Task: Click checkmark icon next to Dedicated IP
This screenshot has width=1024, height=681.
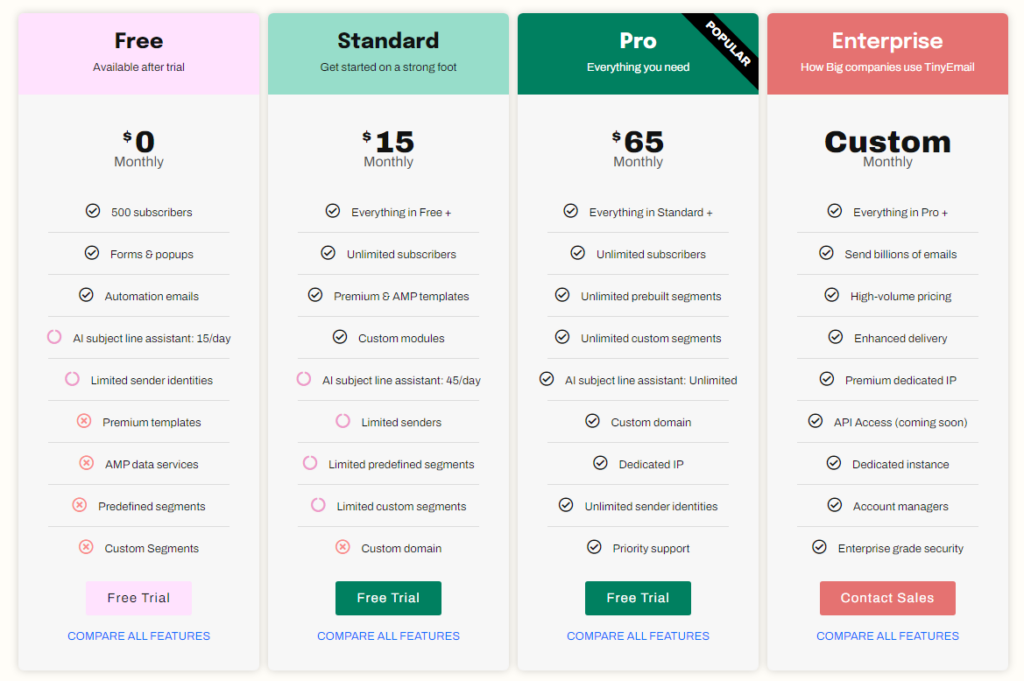Action: [x=600, y=463]
